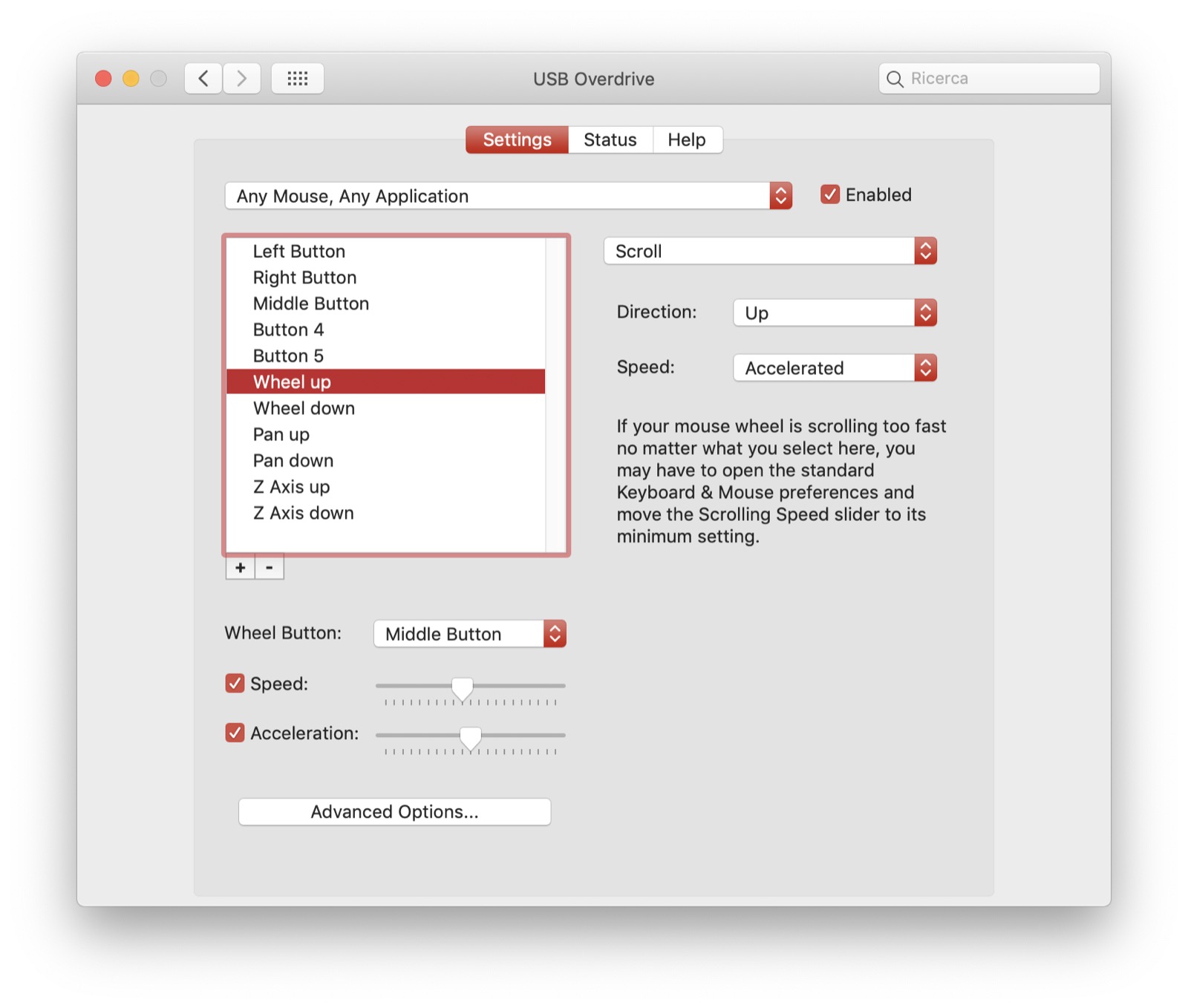
Task: Switch to the Status tab
Action: (610, 140)
